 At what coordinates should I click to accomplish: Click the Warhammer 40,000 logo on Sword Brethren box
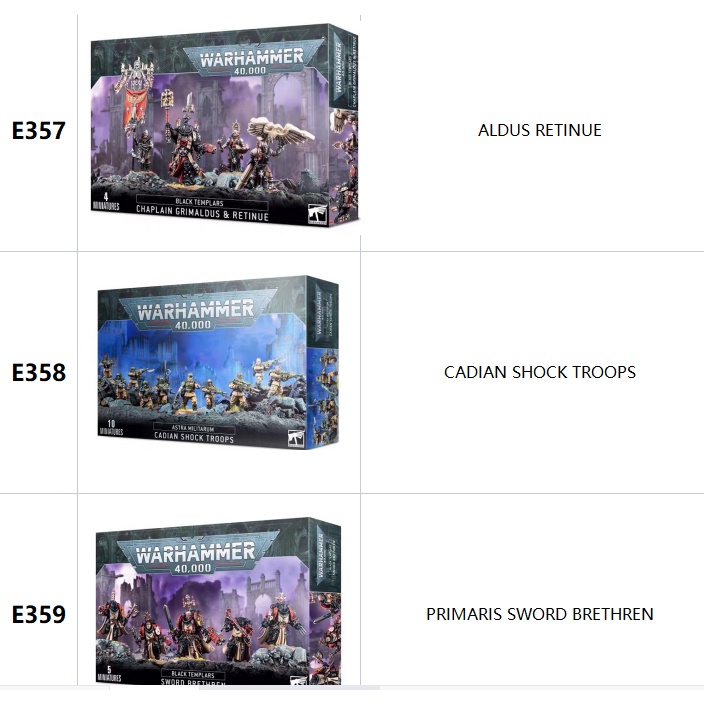click(x=201, y=555)
